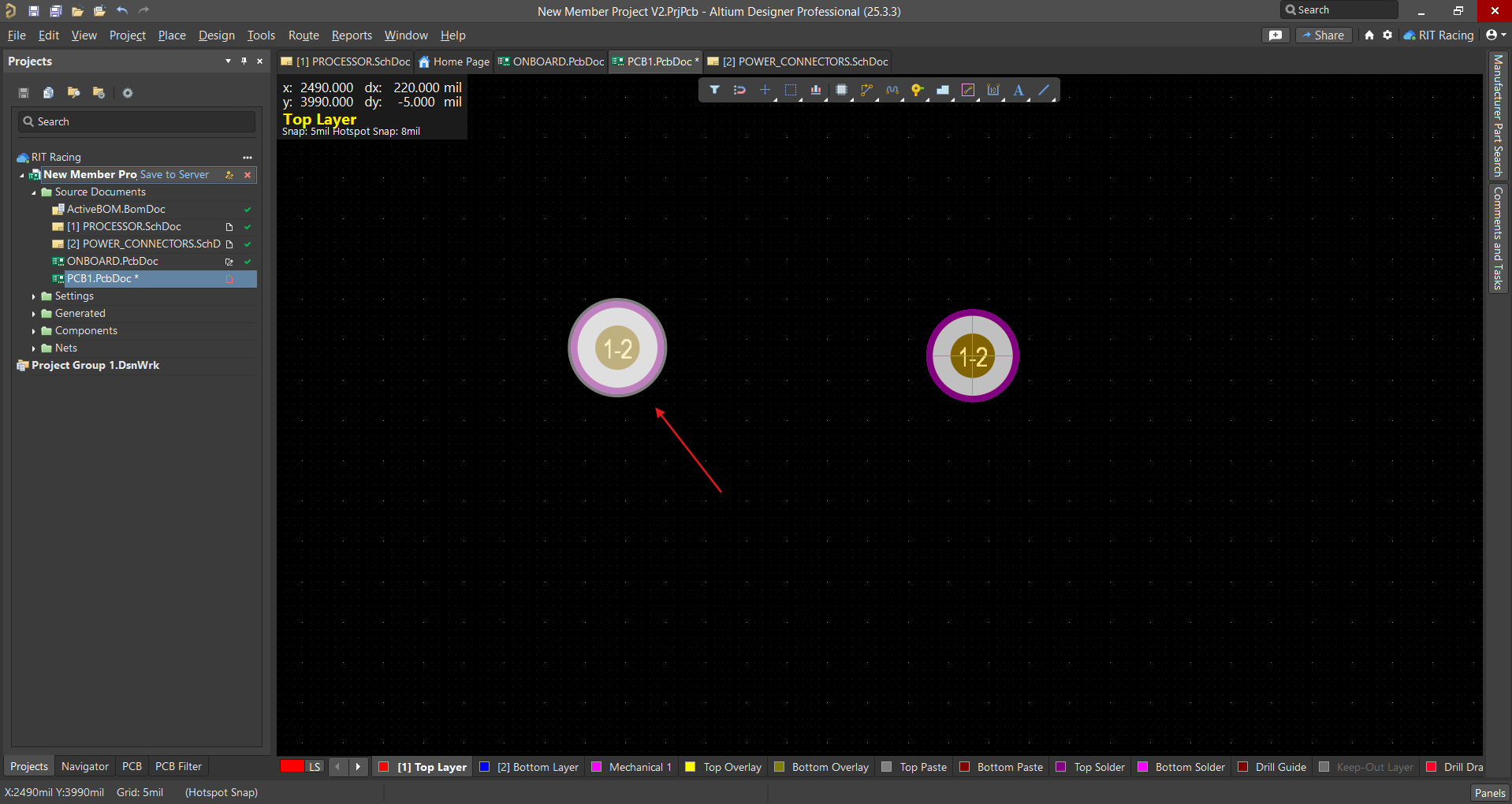Open the comments notification icon
The height and width of the screenshot is (804, 1512).
(x=1276, y=35)
